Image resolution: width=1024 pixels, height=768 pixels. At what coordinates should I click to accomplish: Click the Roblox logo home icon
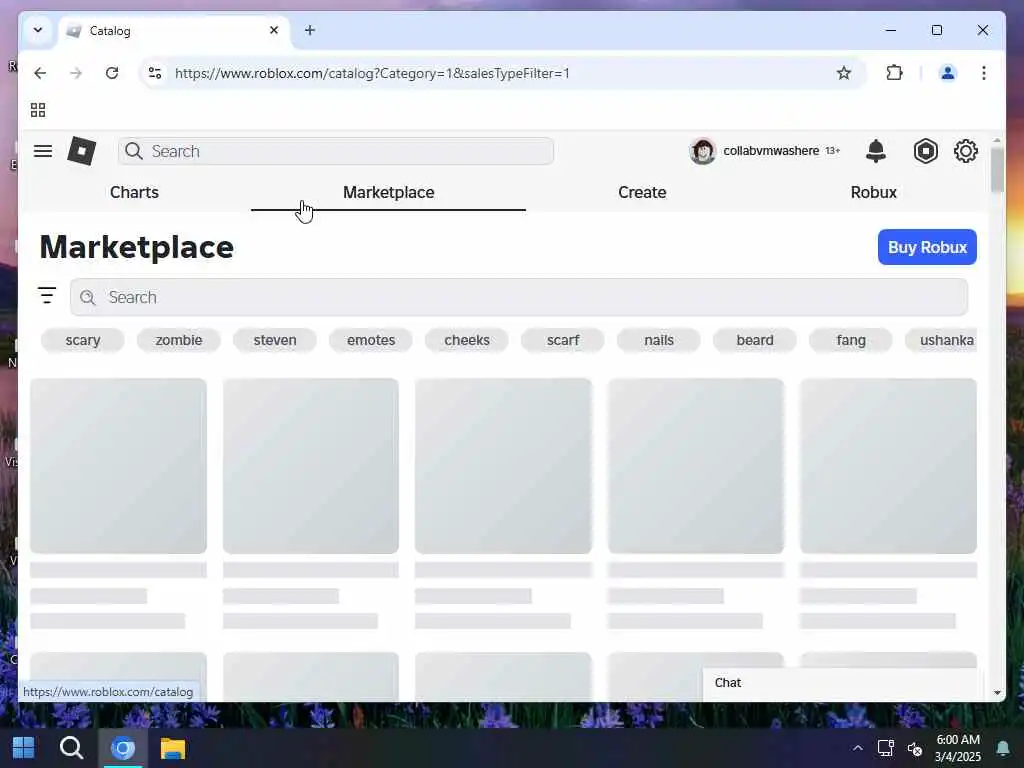(82, 151)
